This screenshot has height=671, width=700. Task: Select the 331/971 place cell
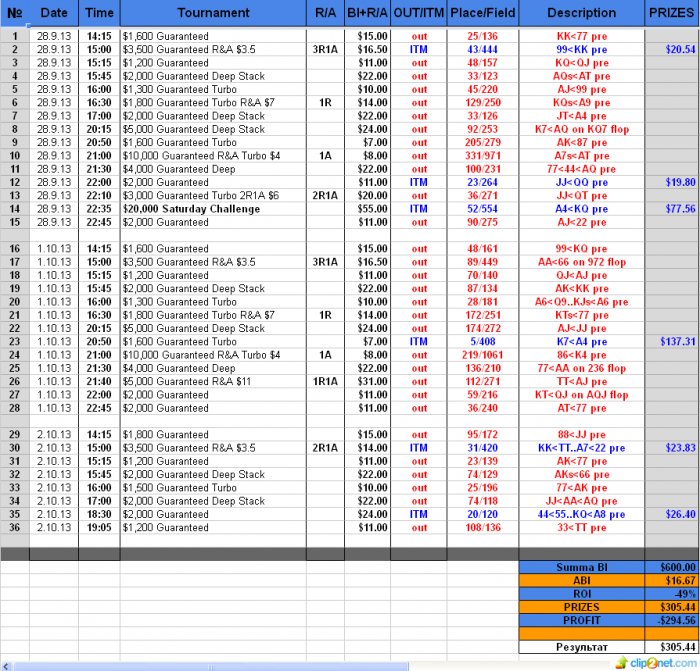pyautogui.click(x=483, y=156)
